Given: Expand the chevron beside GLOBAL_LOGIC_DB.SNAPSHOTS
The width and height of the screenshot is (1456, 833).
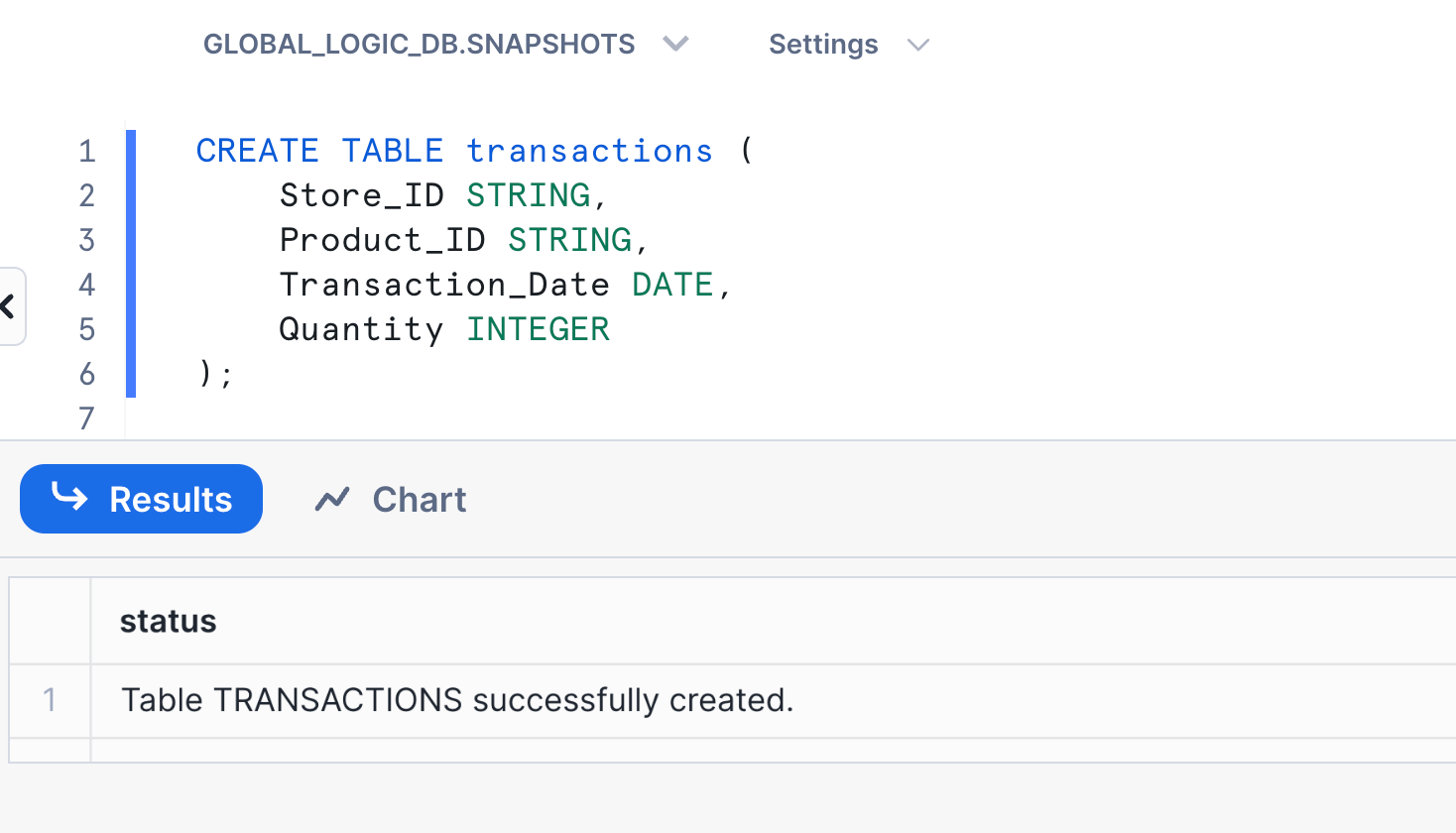Looking at the screenshot, I should (675, 44).
